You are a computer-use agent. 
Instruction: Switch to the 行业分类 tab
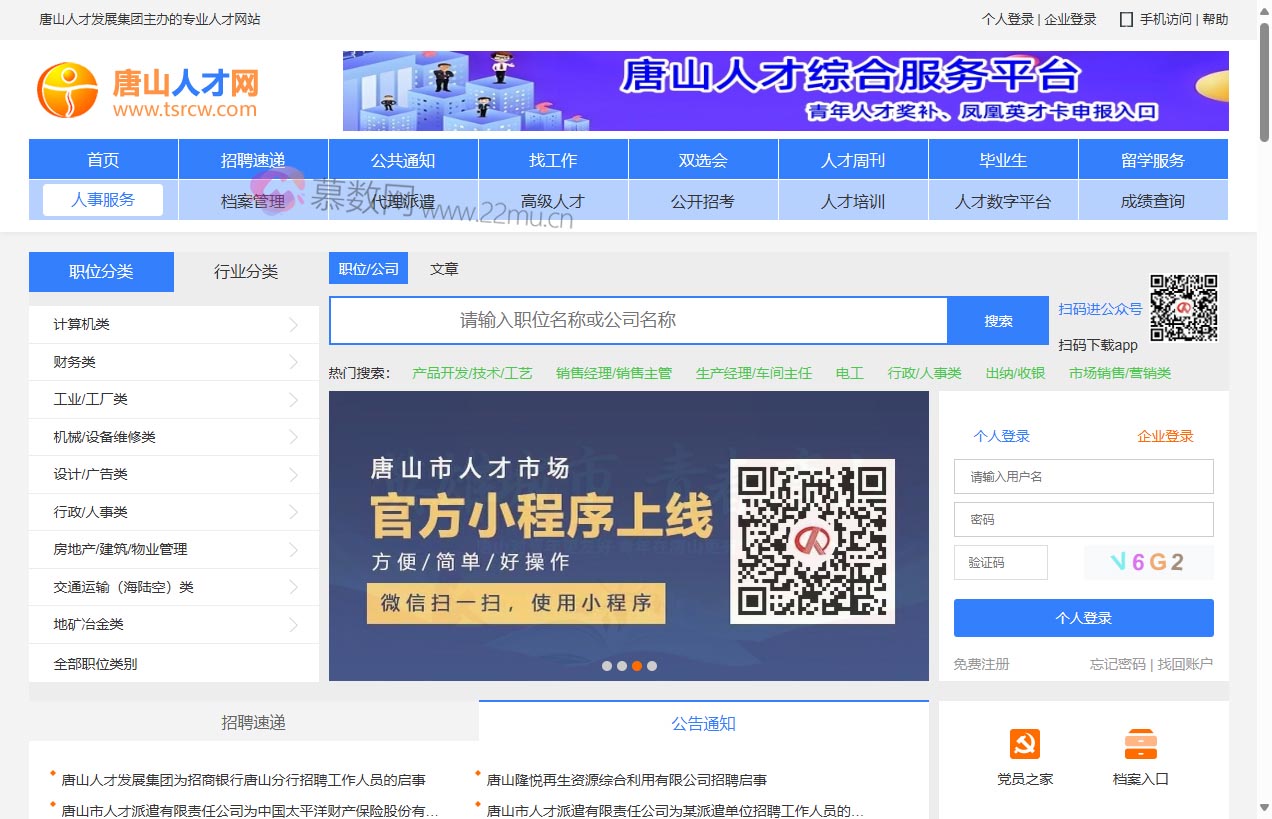[x=245, y=271]
